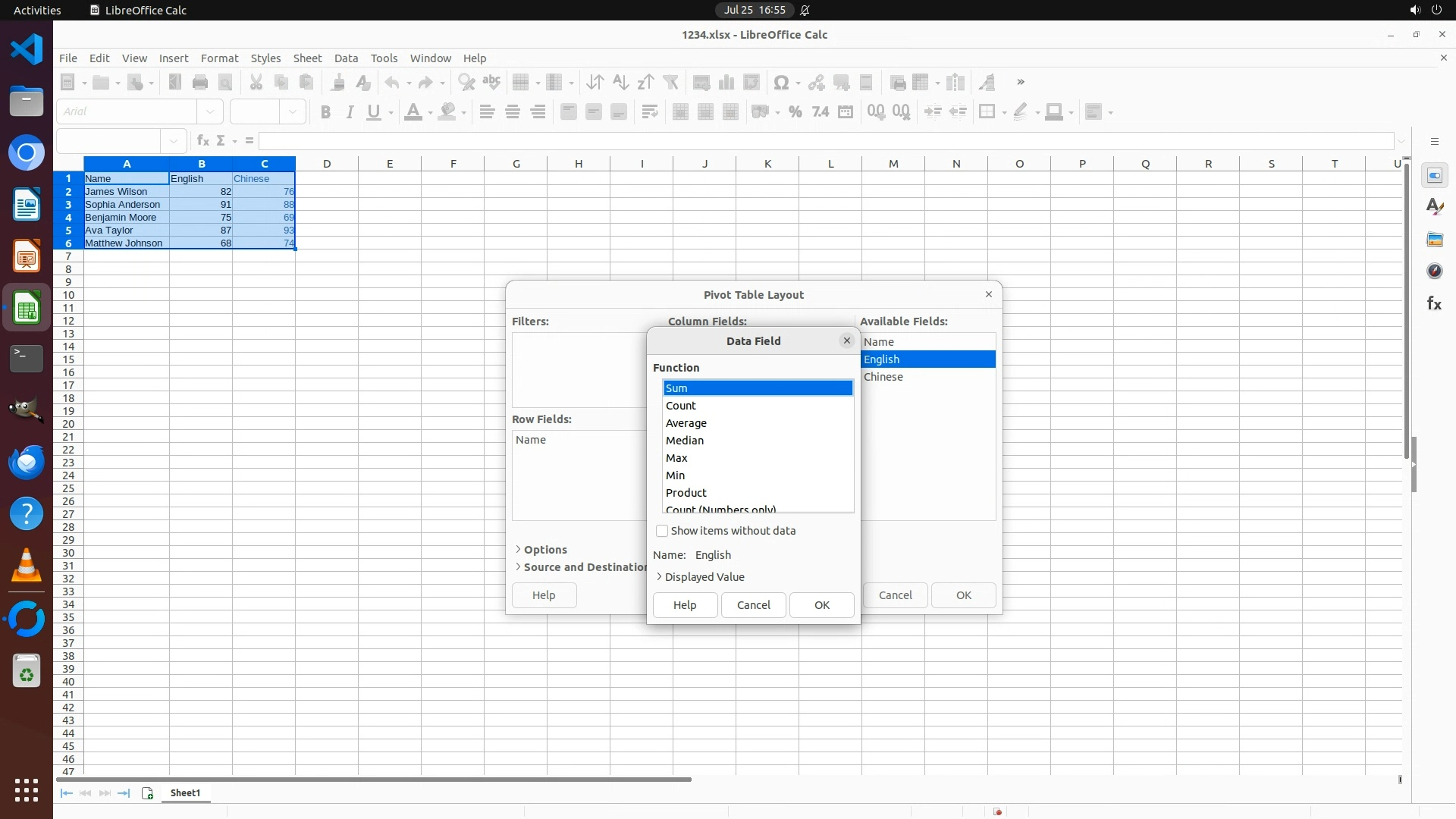Click OK in Data Field dialog
Screen dimensions: 1456x819
[x=821, y=605]
